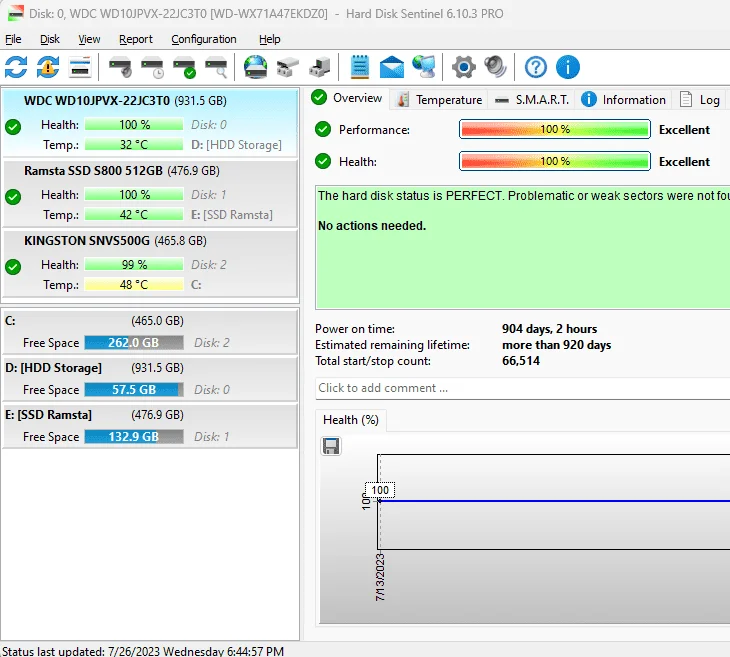This screenshot has width=730, height=657.
Task: Select the C: partition entry
Action: (x=150, y=332)
